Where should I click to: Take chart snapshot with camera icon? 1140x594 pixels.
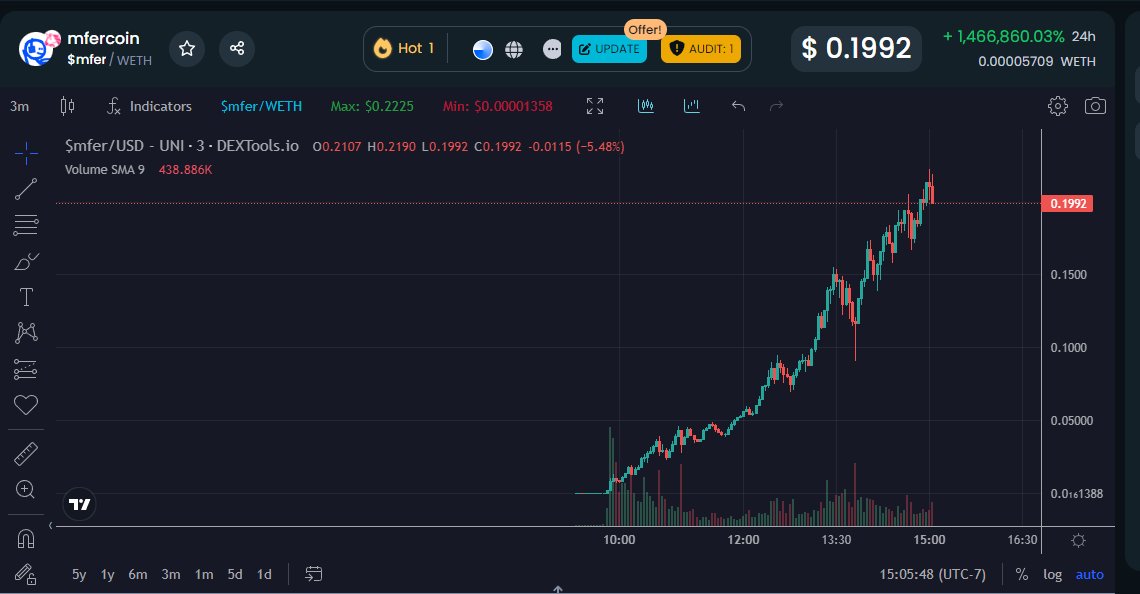pyautogui.click(x=1095, y=106)
